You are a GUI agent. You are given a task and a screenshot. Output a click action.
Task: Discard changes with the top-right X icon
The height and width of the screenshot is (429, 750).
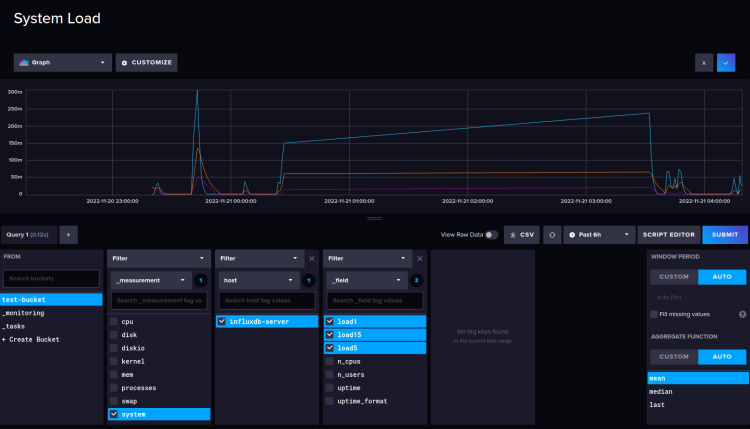(x=704, y=62)
